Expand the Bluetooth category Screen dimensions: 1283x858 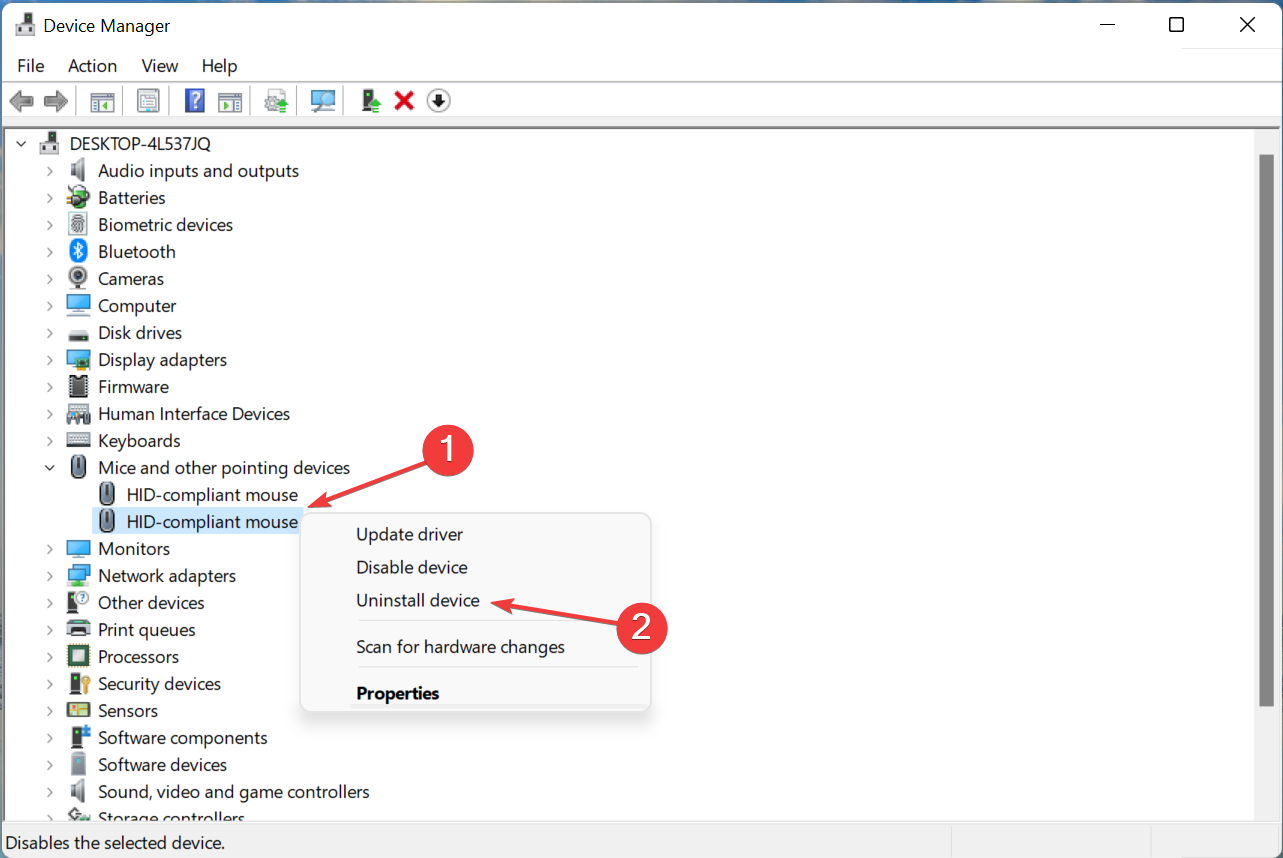pyautogui.click(x=49, y=252)
